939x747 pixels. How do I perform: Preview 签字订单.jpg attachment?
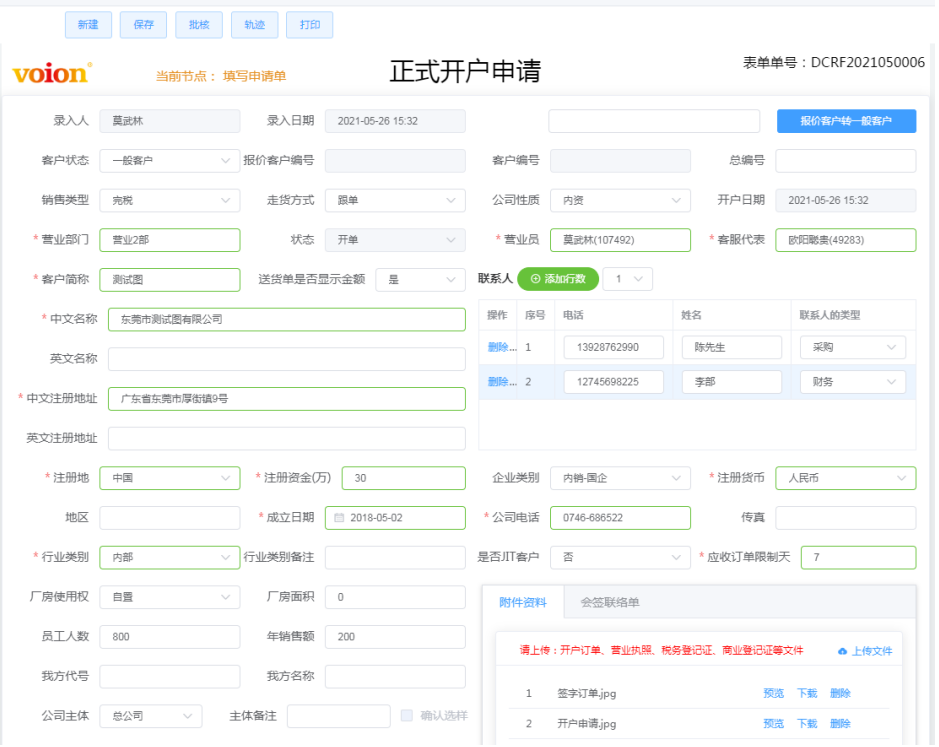[774, 694]
